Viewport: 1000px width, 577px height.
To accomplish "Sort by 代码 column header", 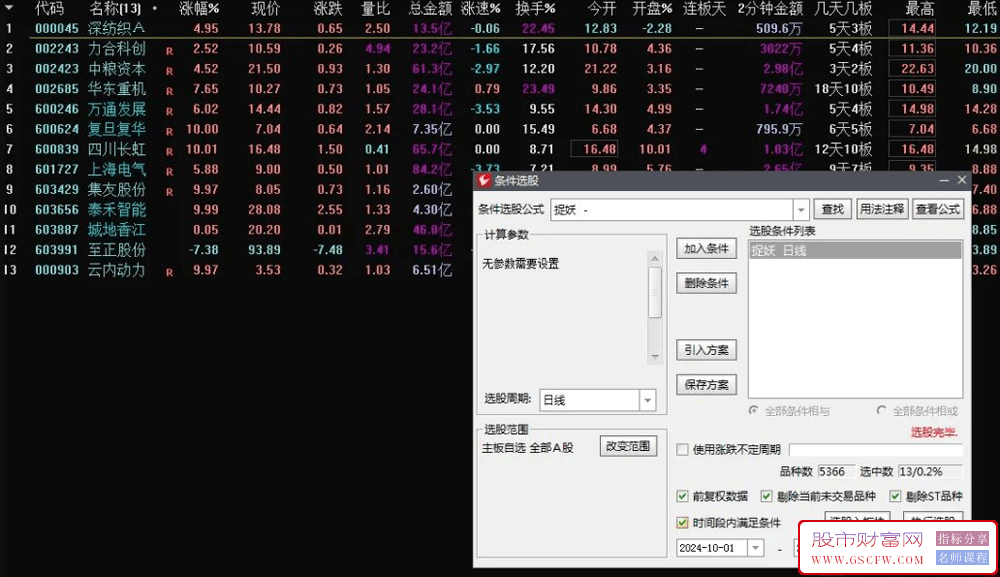I will (x=49, y=8).
